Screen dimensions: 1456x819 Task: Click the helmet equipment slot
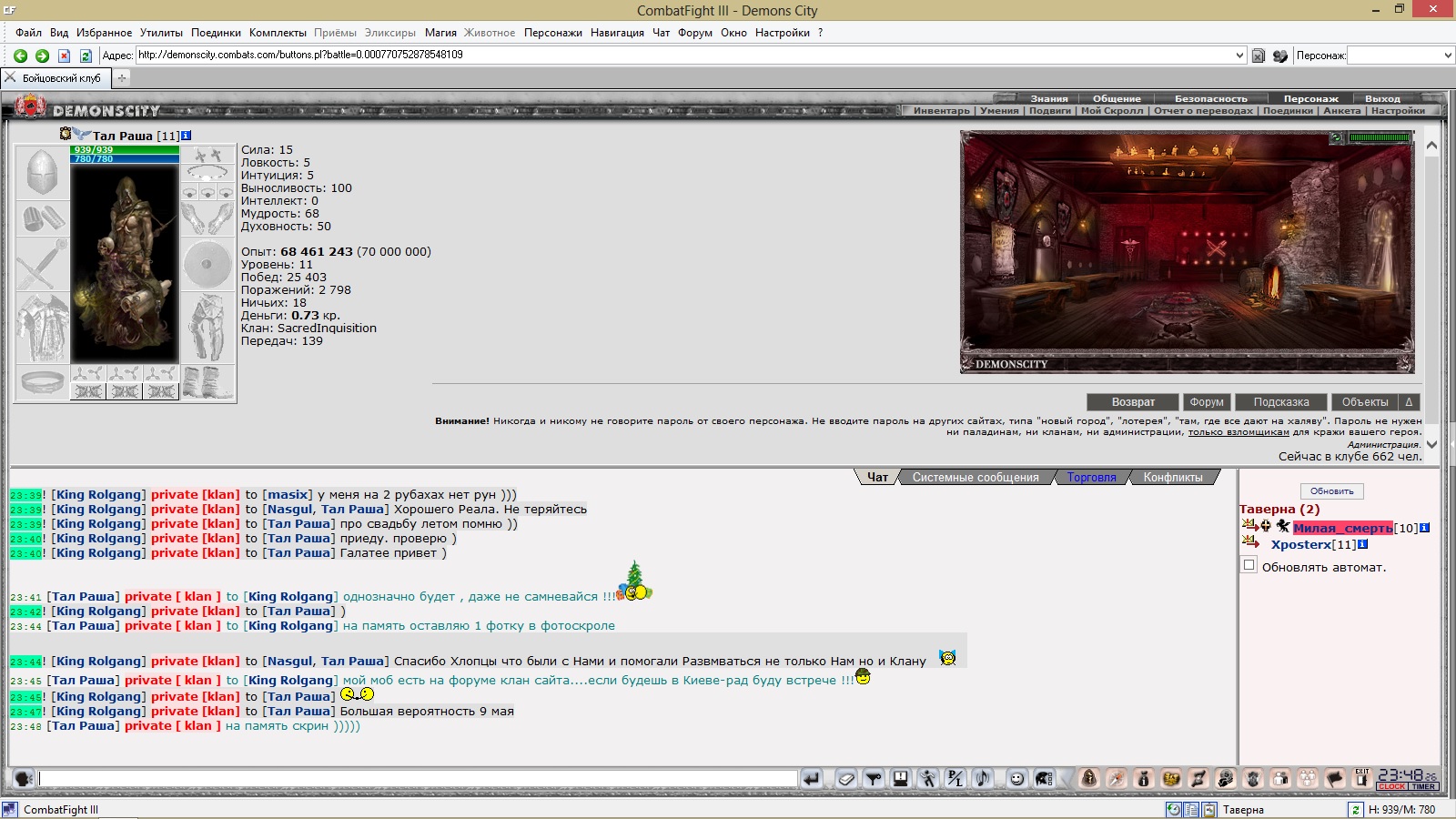tap(42, 172)
